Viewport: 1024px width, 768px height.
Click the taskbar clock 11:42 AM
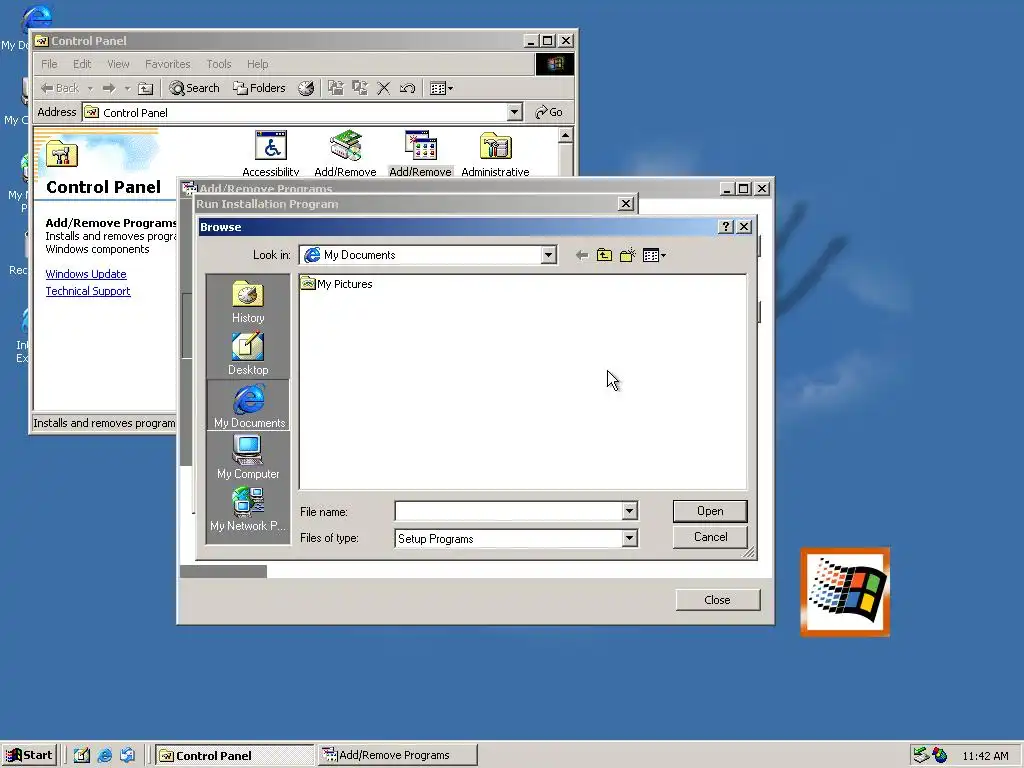pyautogui.click(x=985, y=756)
